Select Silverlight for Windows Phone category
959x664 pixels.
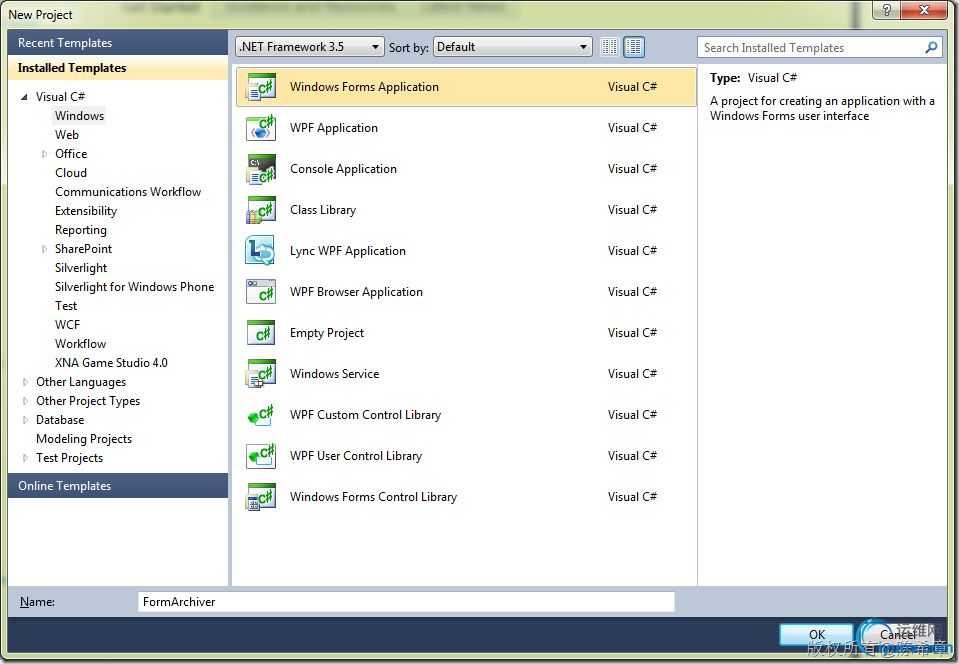(x=135, y=287)
